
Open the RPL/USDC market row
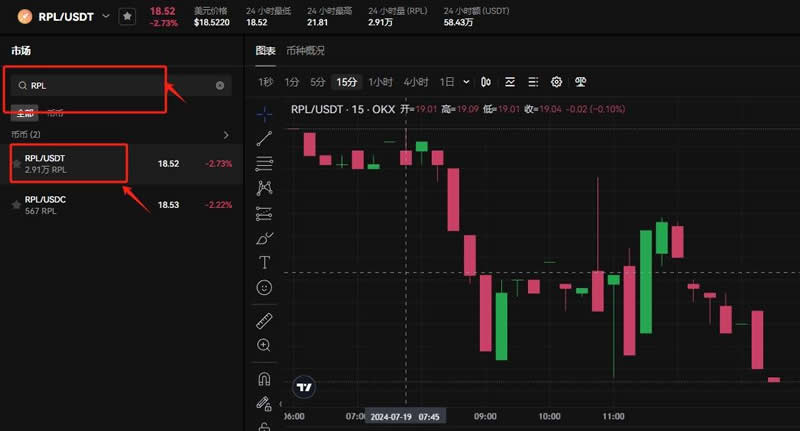click(122, 205)
